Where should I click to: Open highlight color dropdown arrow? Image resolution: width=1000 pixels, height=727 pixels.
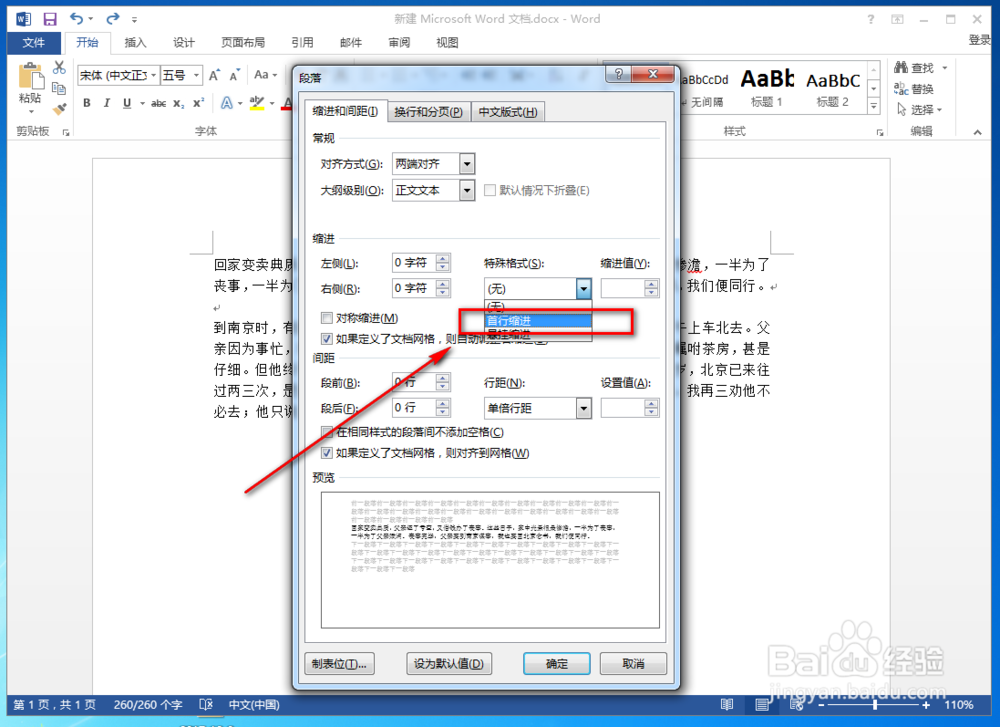[x=272, y=103]
